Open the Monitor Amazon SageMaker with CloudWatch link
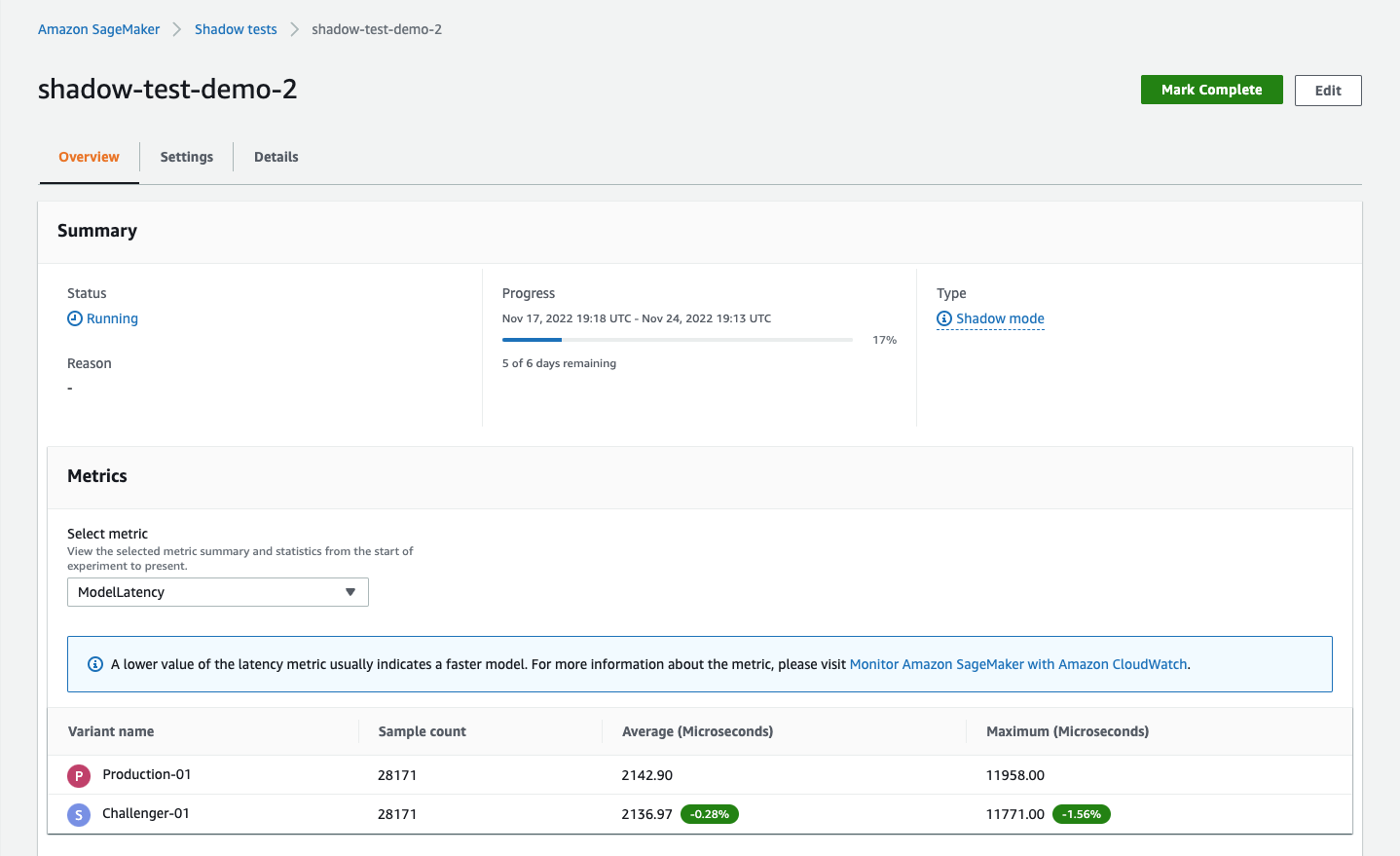The height and width of the screenshot is (856, 1400). point(1018,664)
